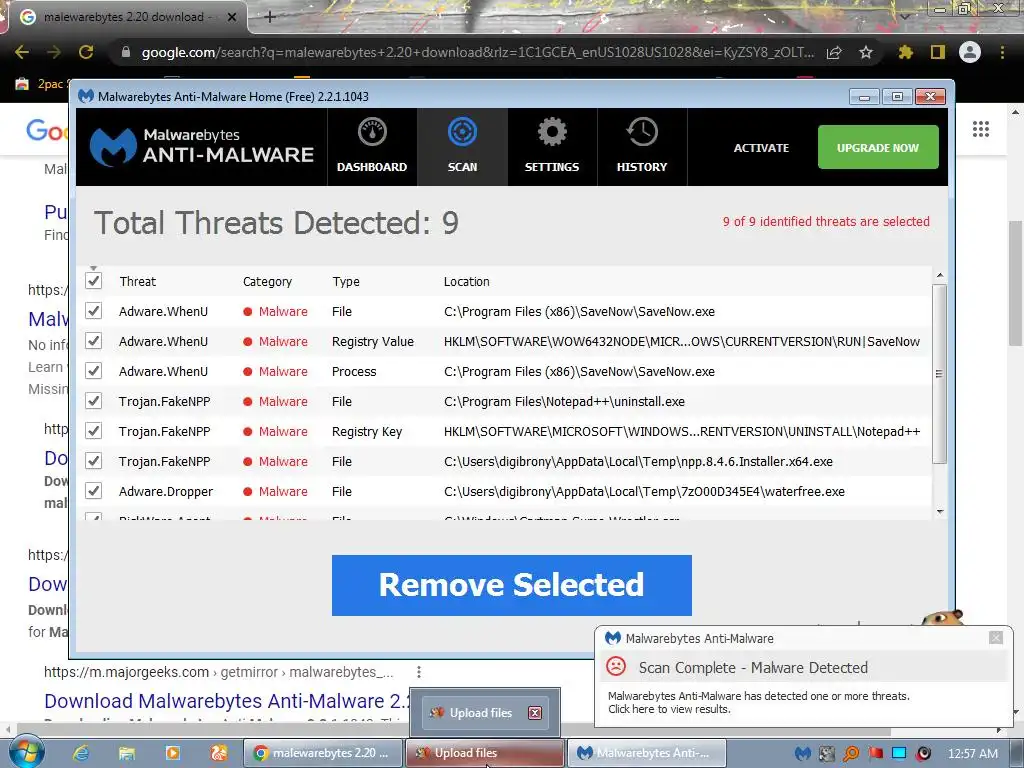1024x768 pixels.
Task: Switch to Chrome malewarebytes 2.20 taskbar button
Action: coord(323,753)
